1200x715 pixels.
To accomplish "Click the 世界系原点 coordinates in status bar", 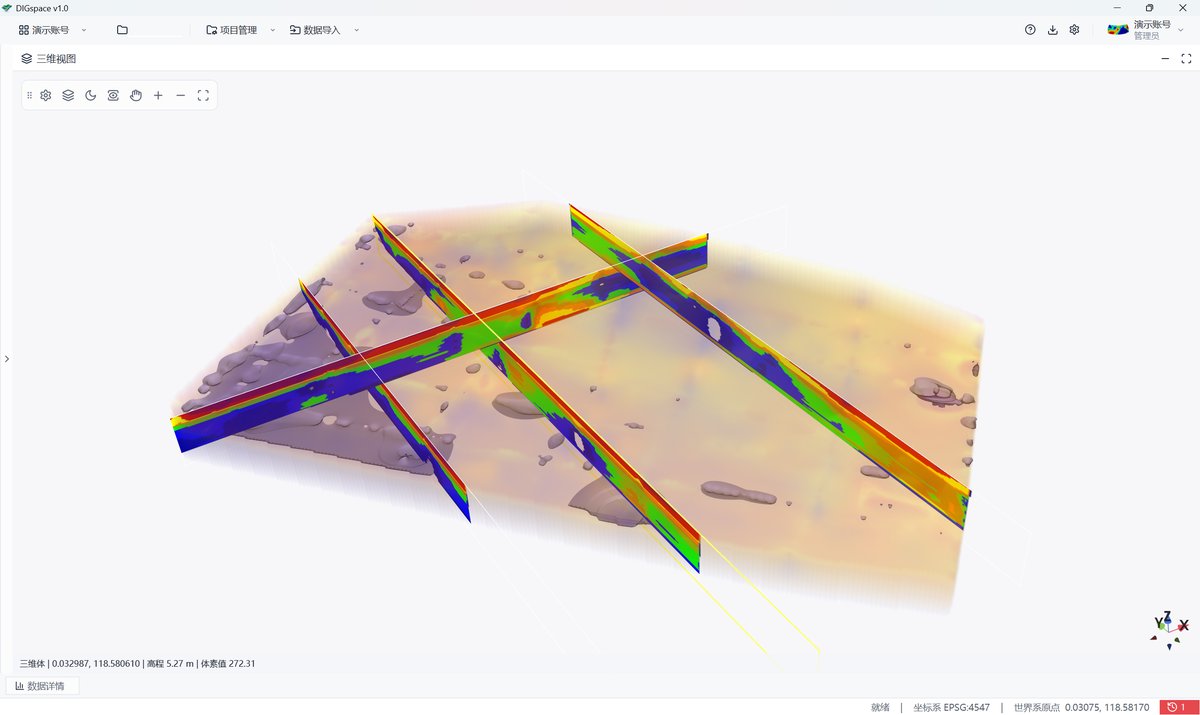I will [1081, 707].
